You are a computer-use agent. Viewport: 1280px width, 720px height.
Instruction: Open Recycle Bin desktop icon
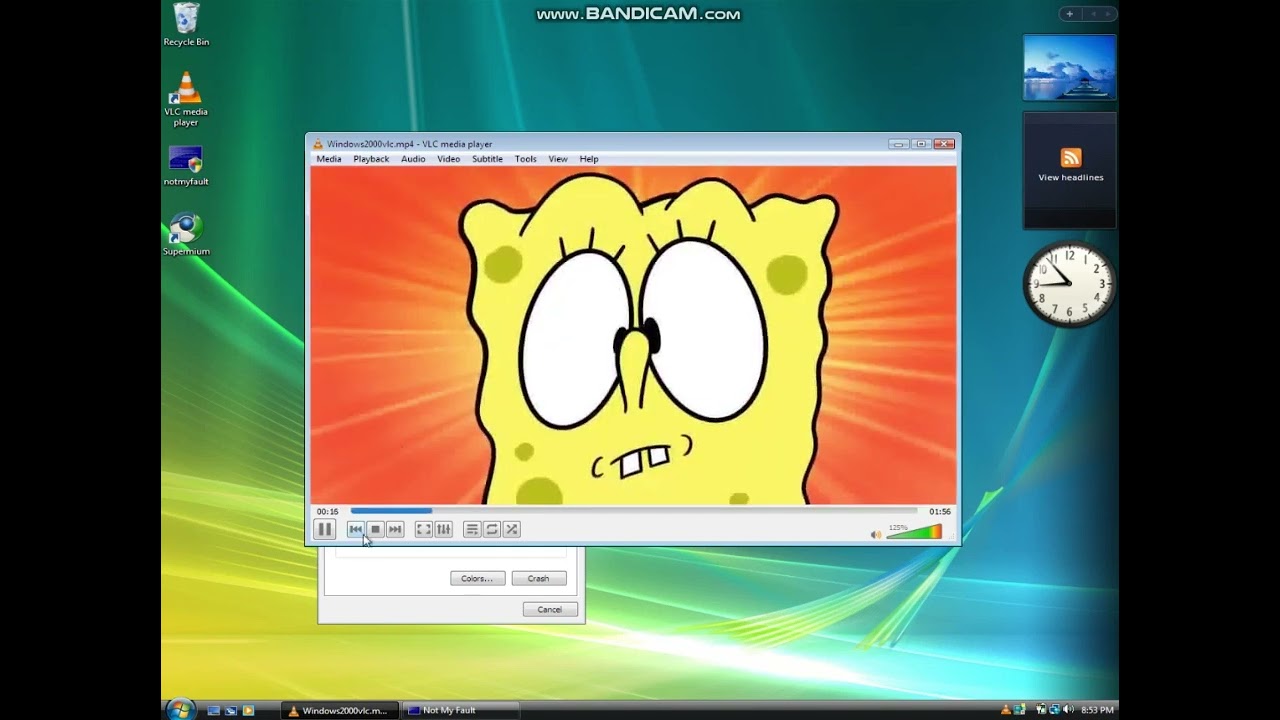pos(186,24)
